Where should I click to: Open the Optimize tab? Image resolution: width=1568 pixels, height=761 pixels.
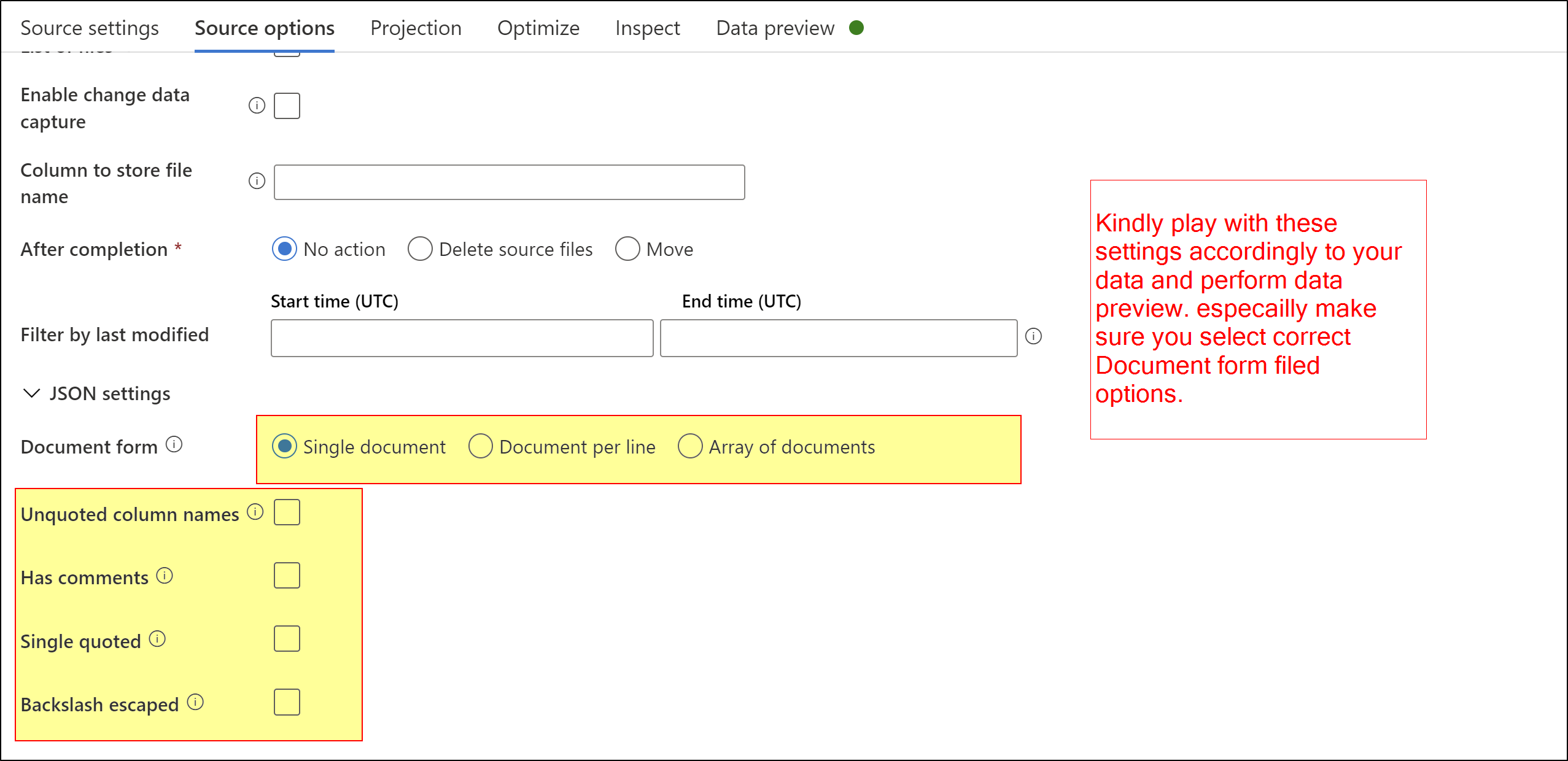coord(538,28)
